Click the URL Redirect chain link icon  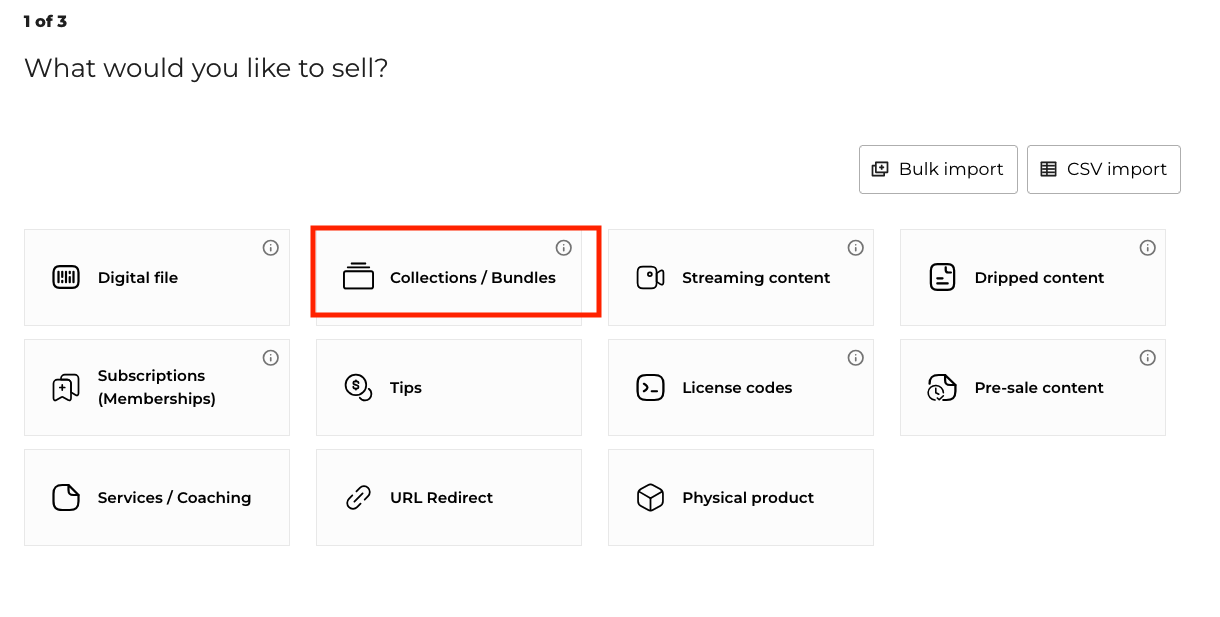358,497
